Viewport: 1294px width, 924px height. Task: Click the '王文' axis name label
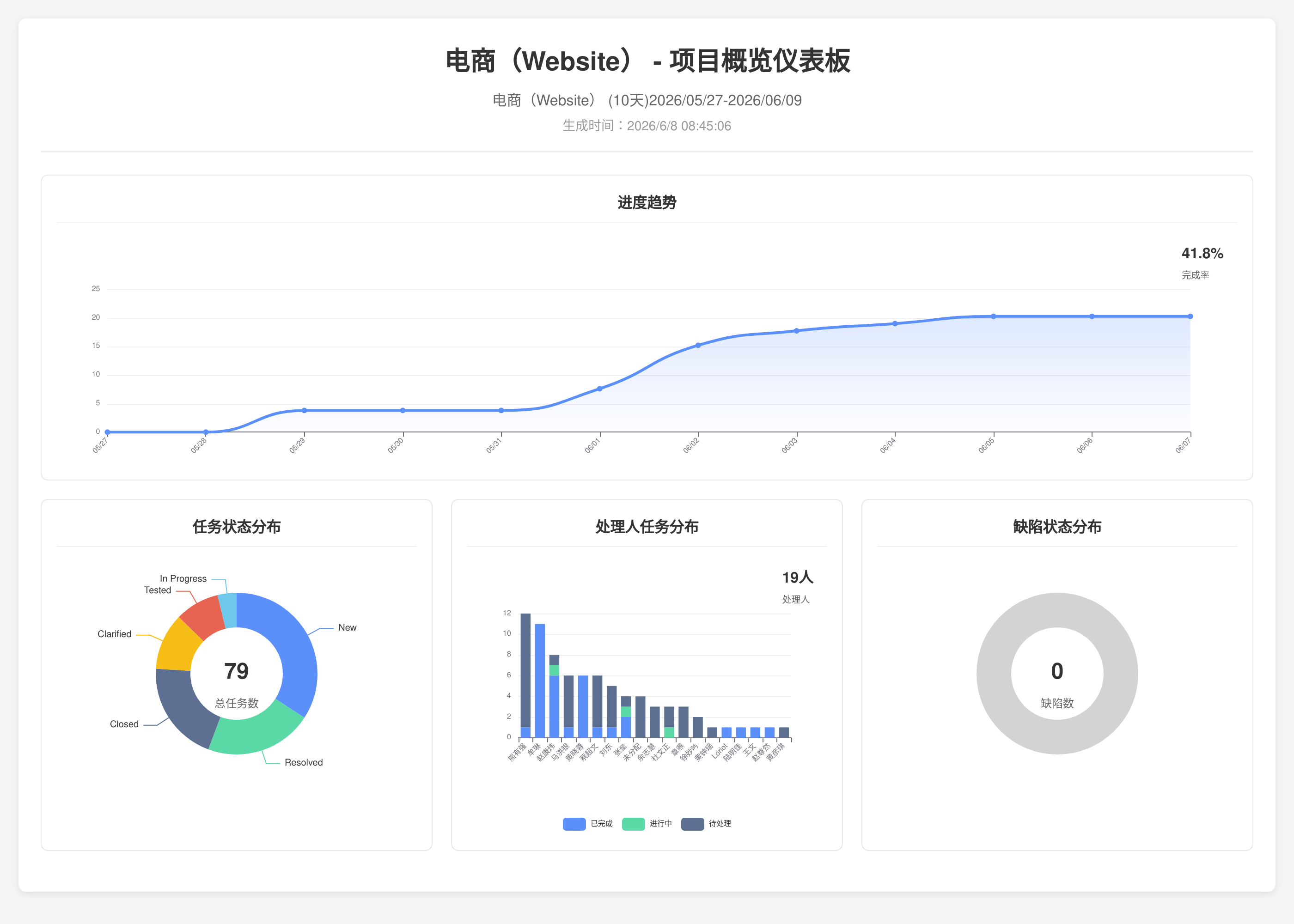[x=749, y=749]
